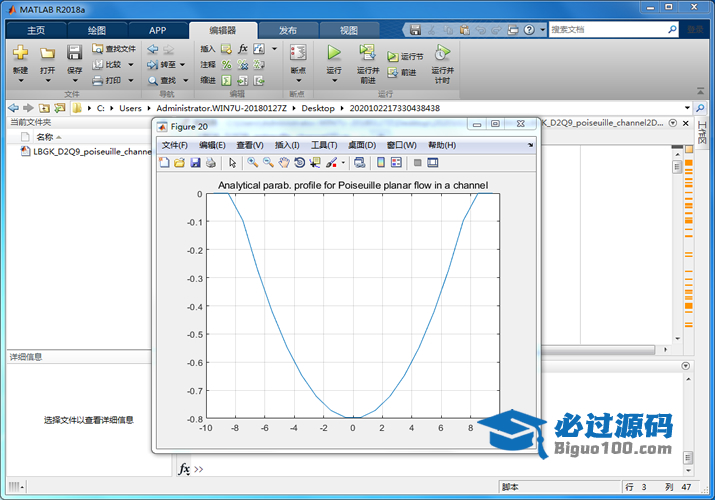Click the New (新建) file icon

20,53
